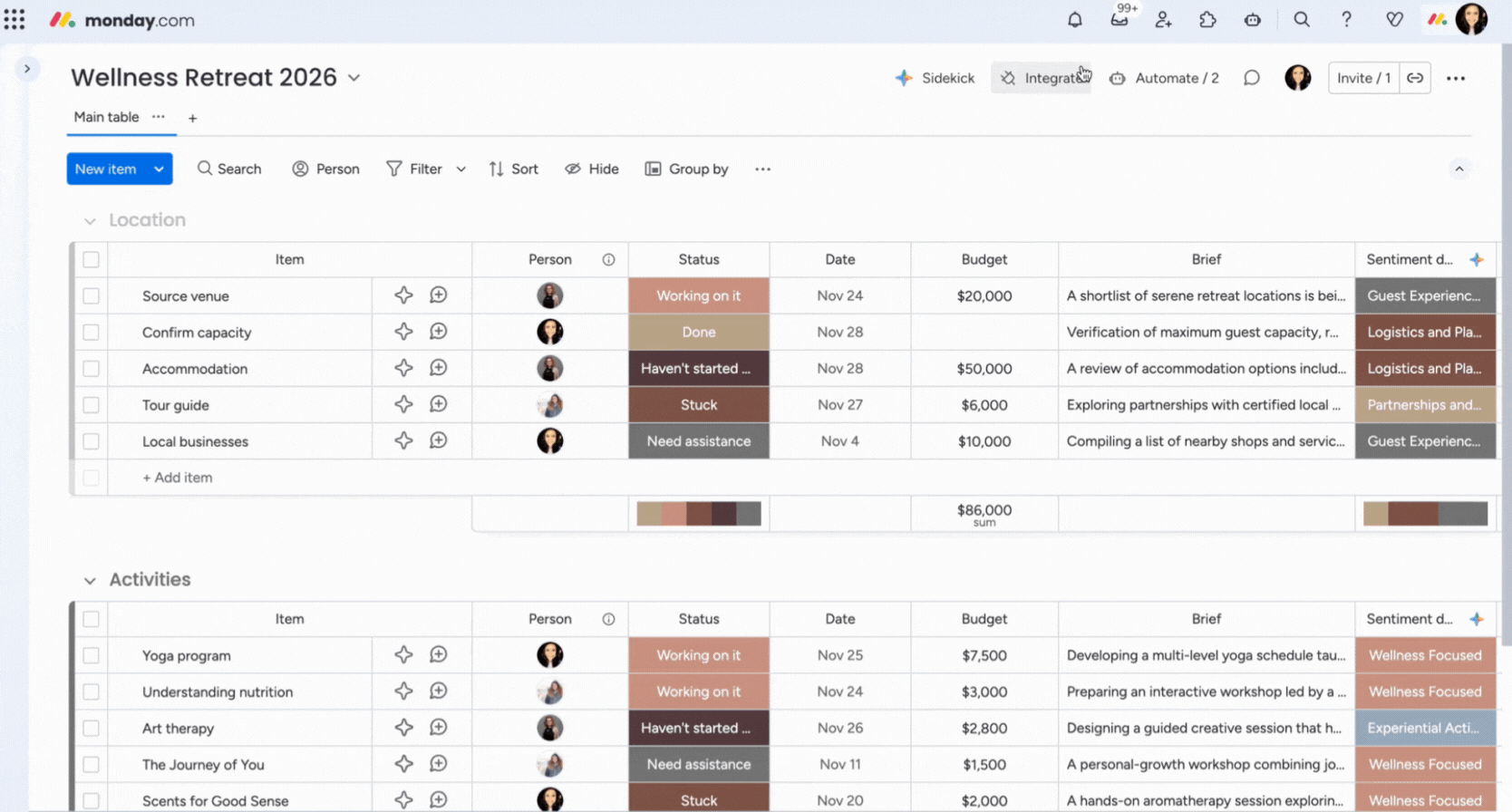Click the search magnifier in top bar

[1301, 20]
